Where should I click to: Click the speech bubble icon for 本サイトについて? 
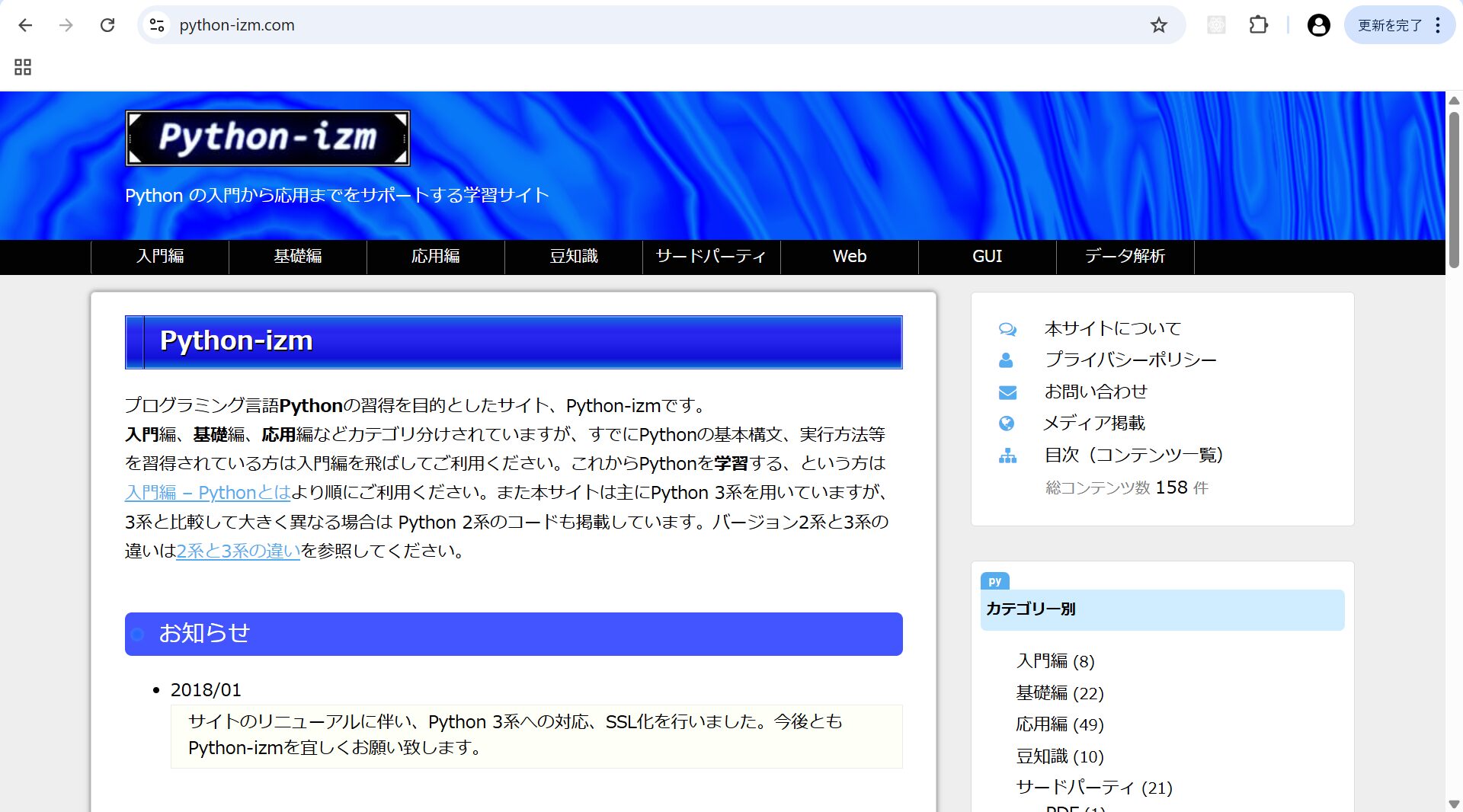(1007, 329)
